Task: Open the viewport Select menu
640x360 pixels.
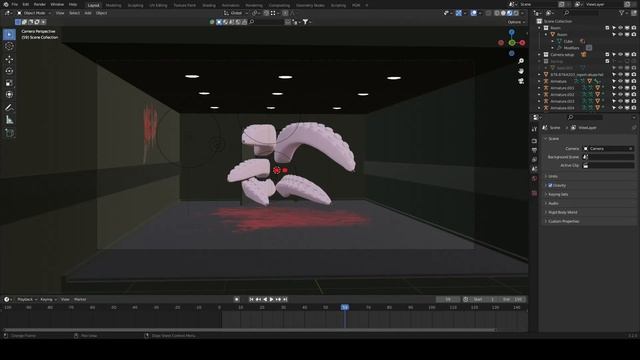Action: click(x=74, y=13)
